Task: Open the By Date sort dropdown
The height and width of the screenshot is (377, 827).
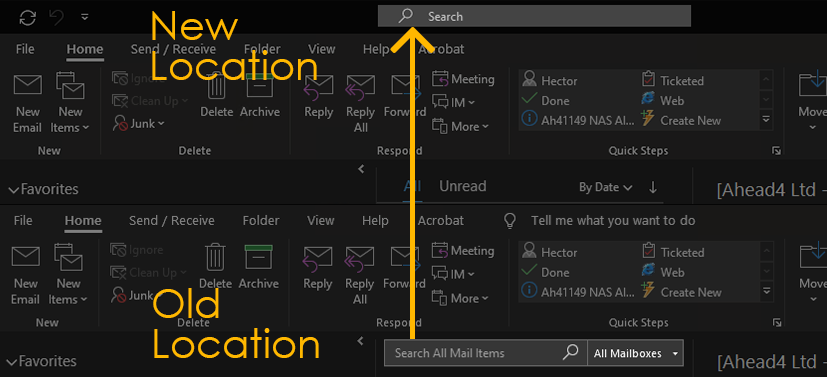Action: pos(605,187)
